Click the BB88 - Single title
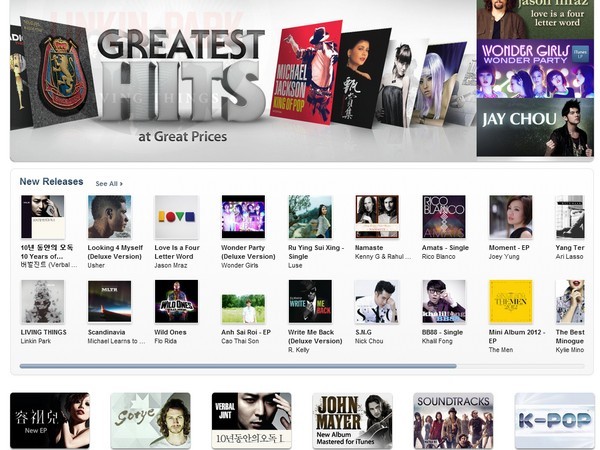This screenshot has width=600, height=450. (x=442, y=332)
